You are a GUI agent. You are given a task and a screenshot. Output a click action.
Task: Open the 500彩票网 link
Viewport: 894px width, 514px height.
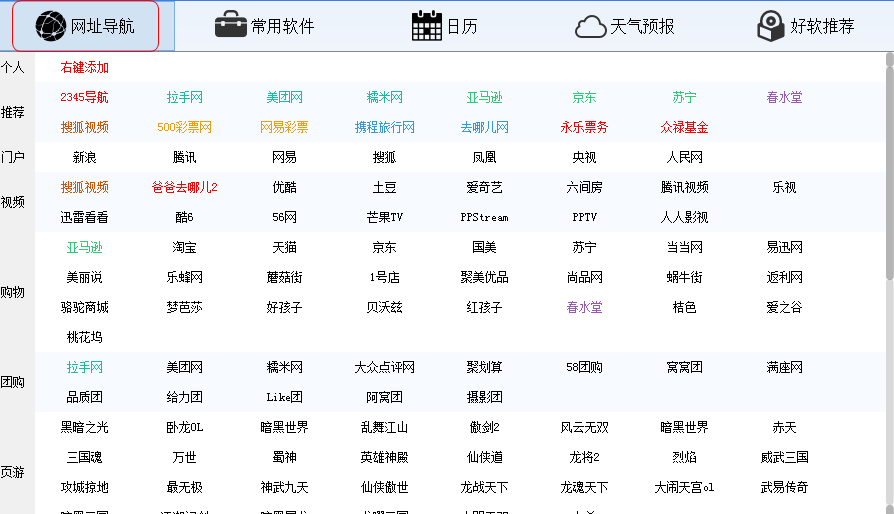184,127
